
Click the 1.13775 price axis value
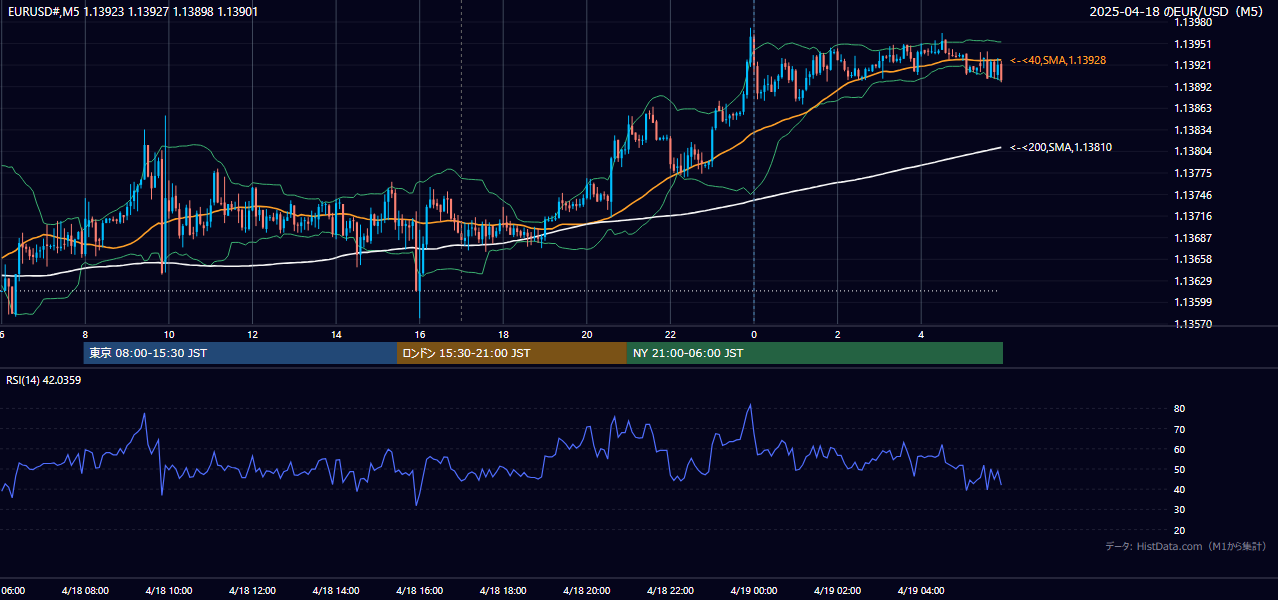coord(1193,173)
